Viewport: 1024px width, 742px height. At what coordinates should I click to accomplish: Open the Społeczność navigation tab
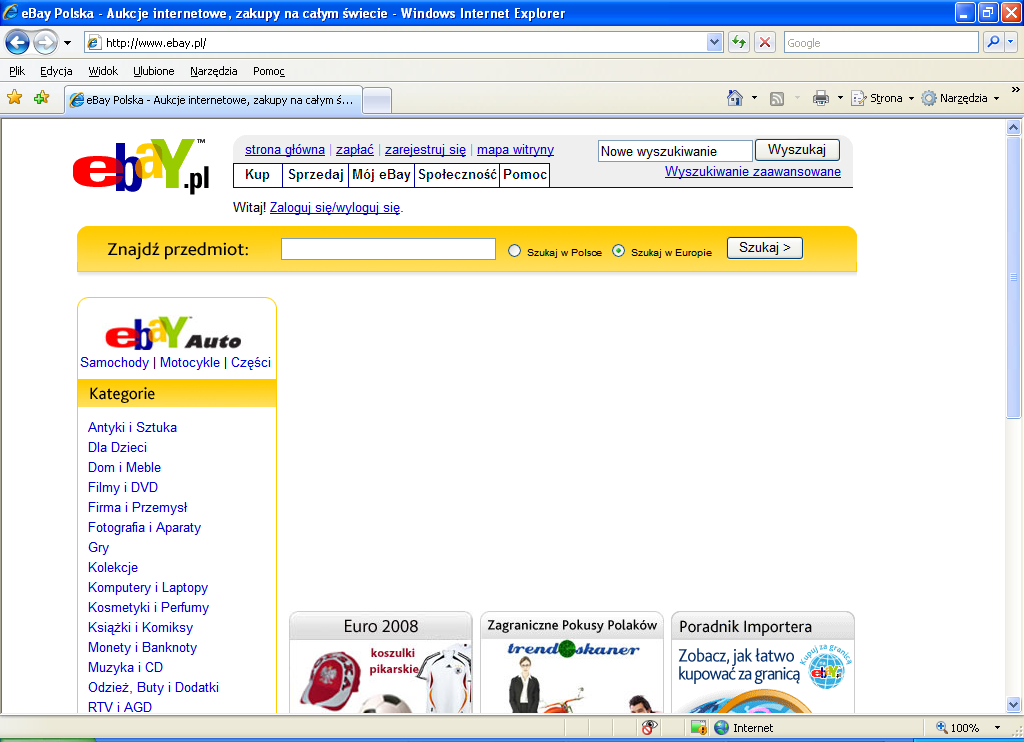457,174
